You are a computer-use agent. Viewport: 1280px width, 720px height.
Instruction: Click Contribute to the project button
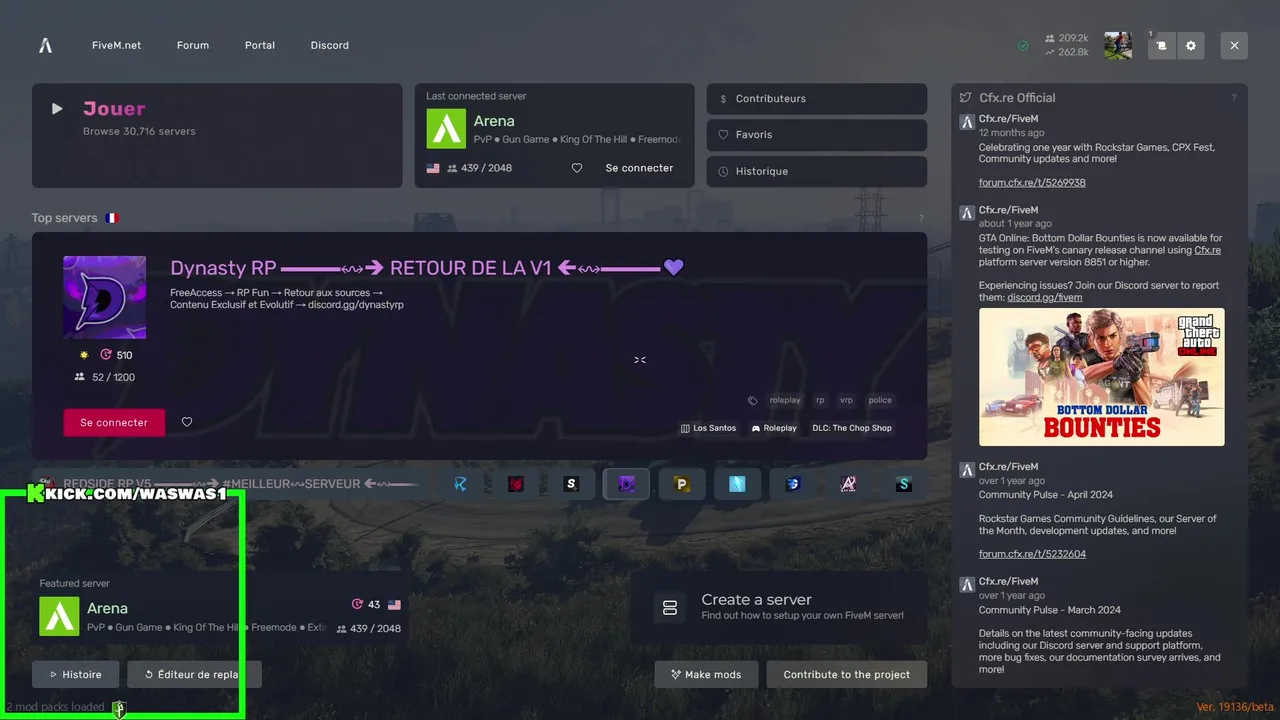[847, 674]
